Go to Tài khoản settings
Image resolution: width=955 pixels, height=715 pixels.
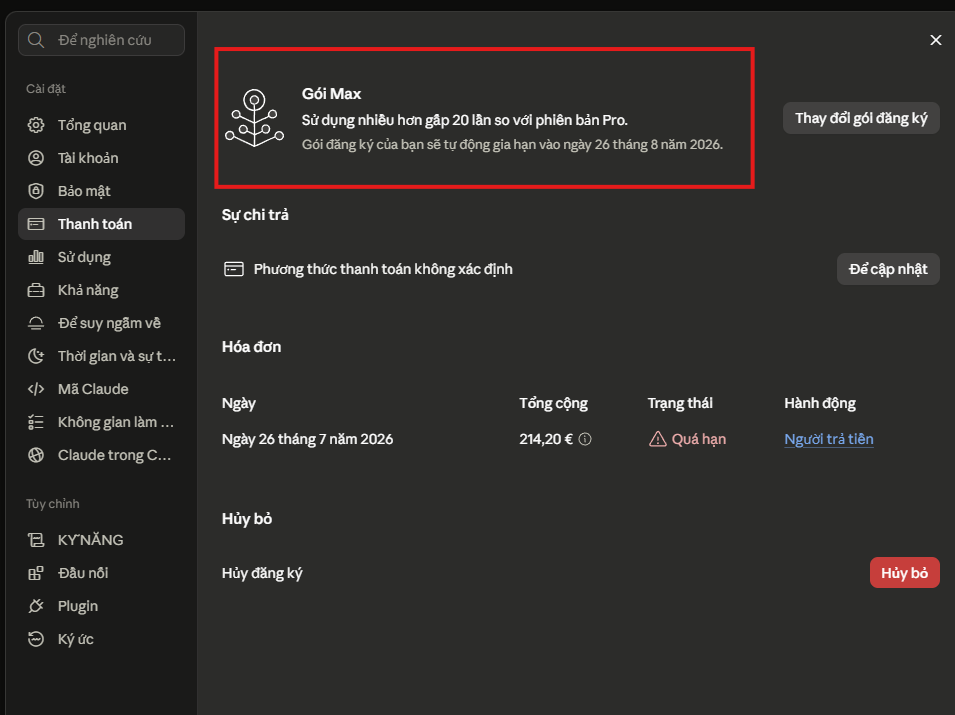coord(101,158)
